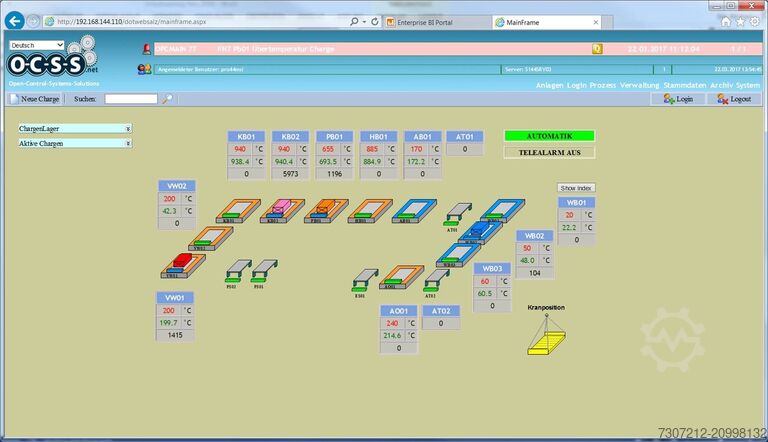Screen dimensions: 768x442
Task: Click the HB01 furnace station icon
Action: coord(370,211)
